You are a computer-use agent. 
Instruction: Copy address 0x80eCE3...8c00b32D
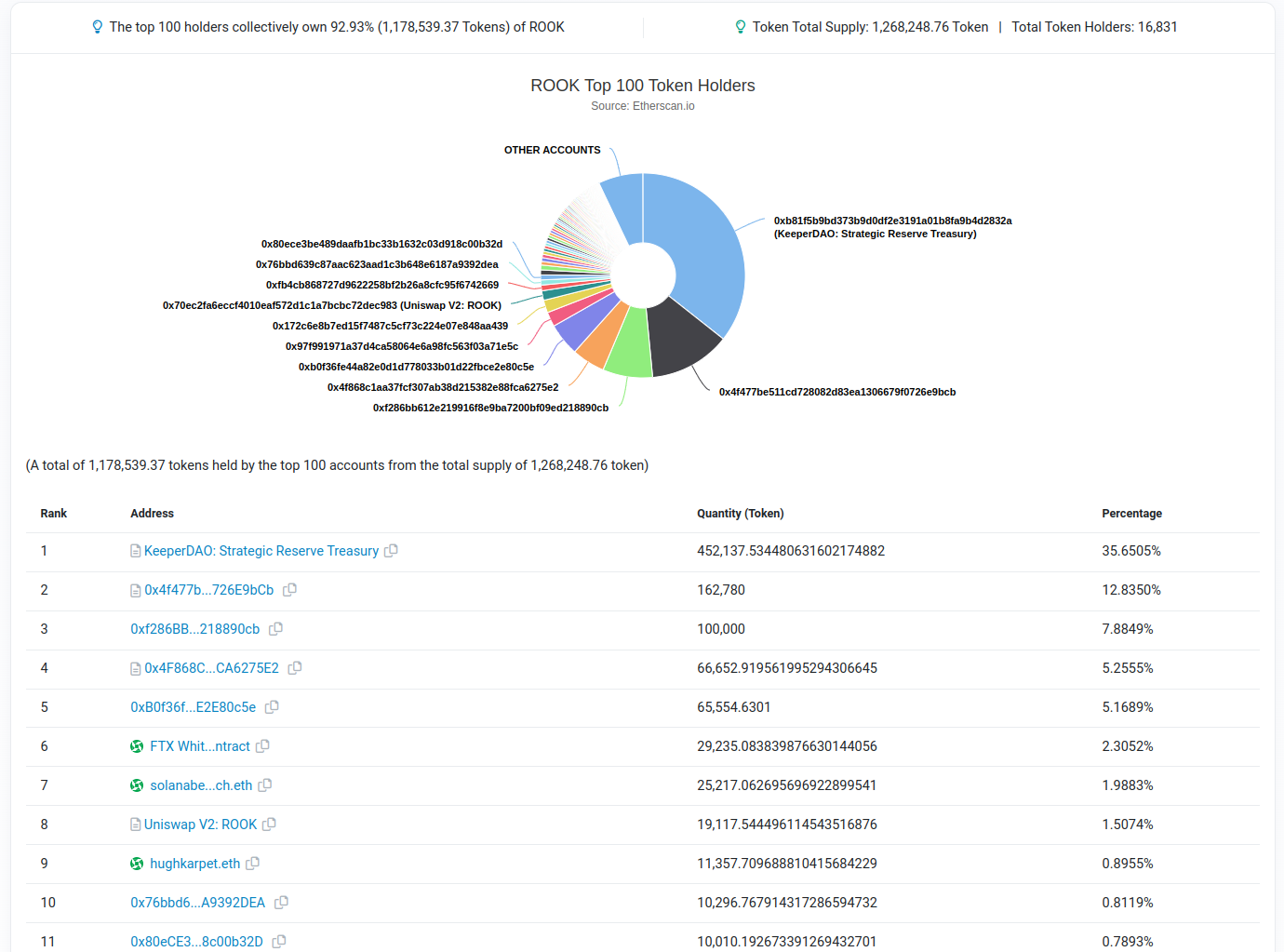[278, 942]
